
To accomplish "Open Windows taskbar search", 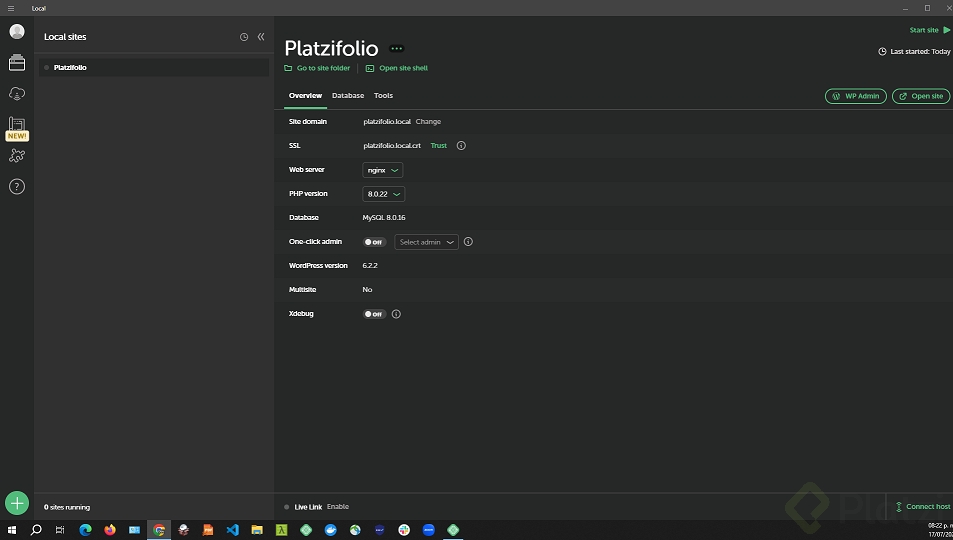I will [36, 530].
